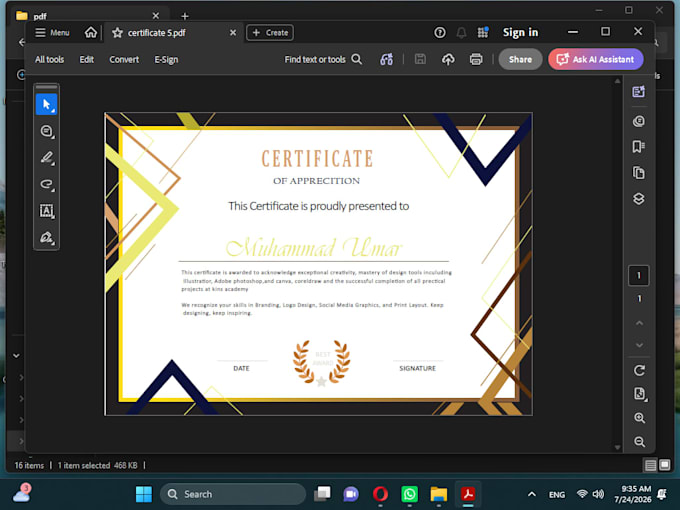The image size is (680, 510).
Task: Switch File Explorer to large icons view
Action: click(664, 465)
